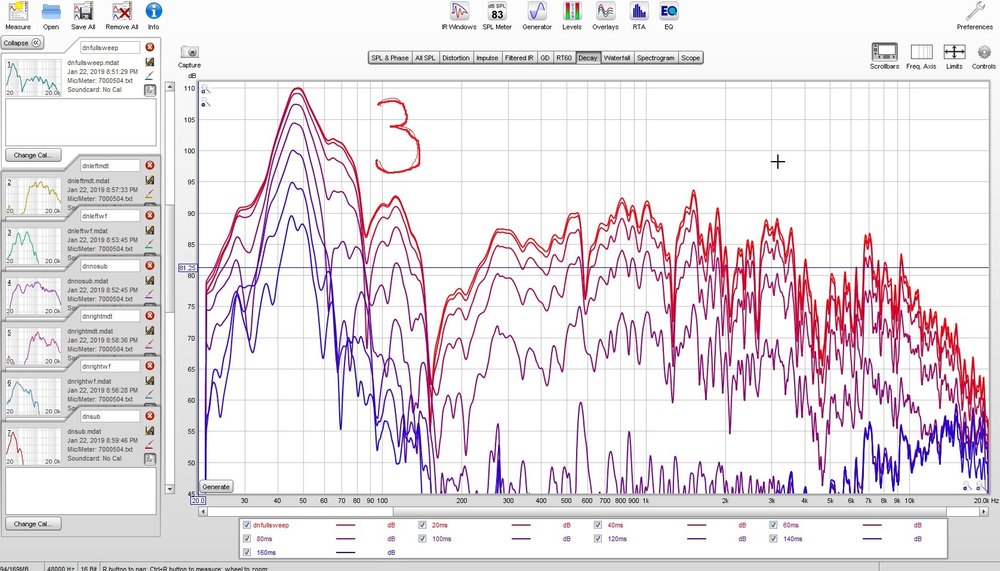Click the top Change Cal button

(x=33, y=155)
